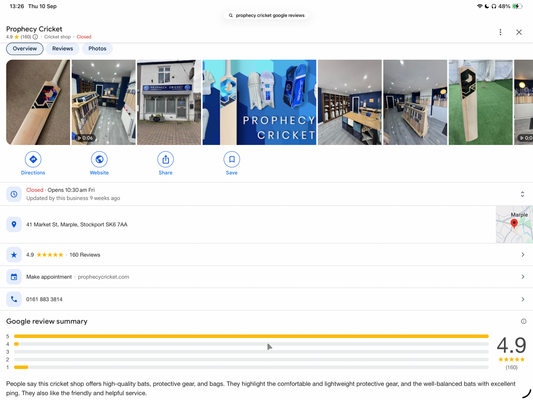Open the three-dot more options menu
Viewport: 533px width, 400px height.
500,32
